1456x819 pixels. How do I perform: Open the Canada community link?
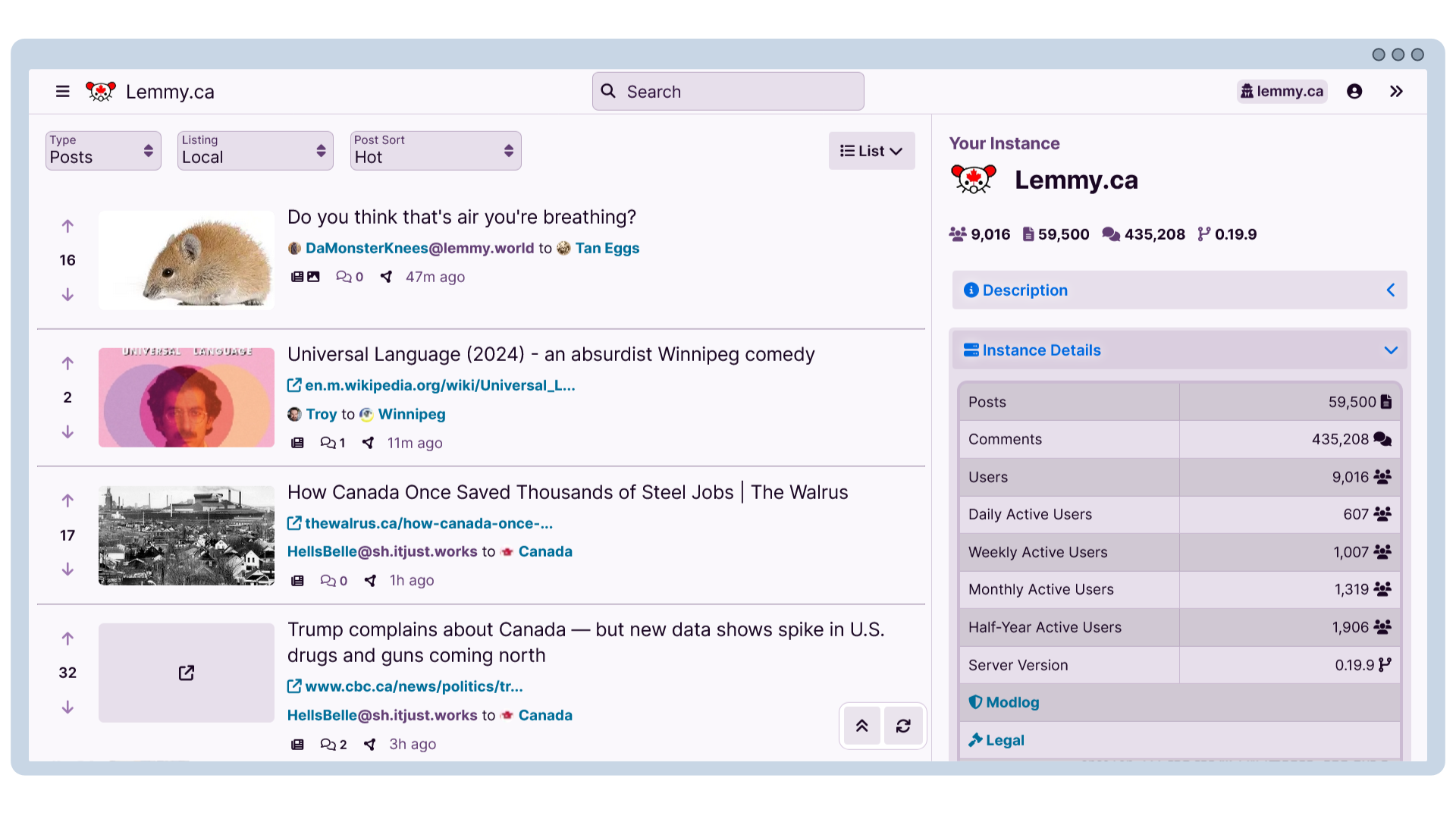[x=544, y=551]
